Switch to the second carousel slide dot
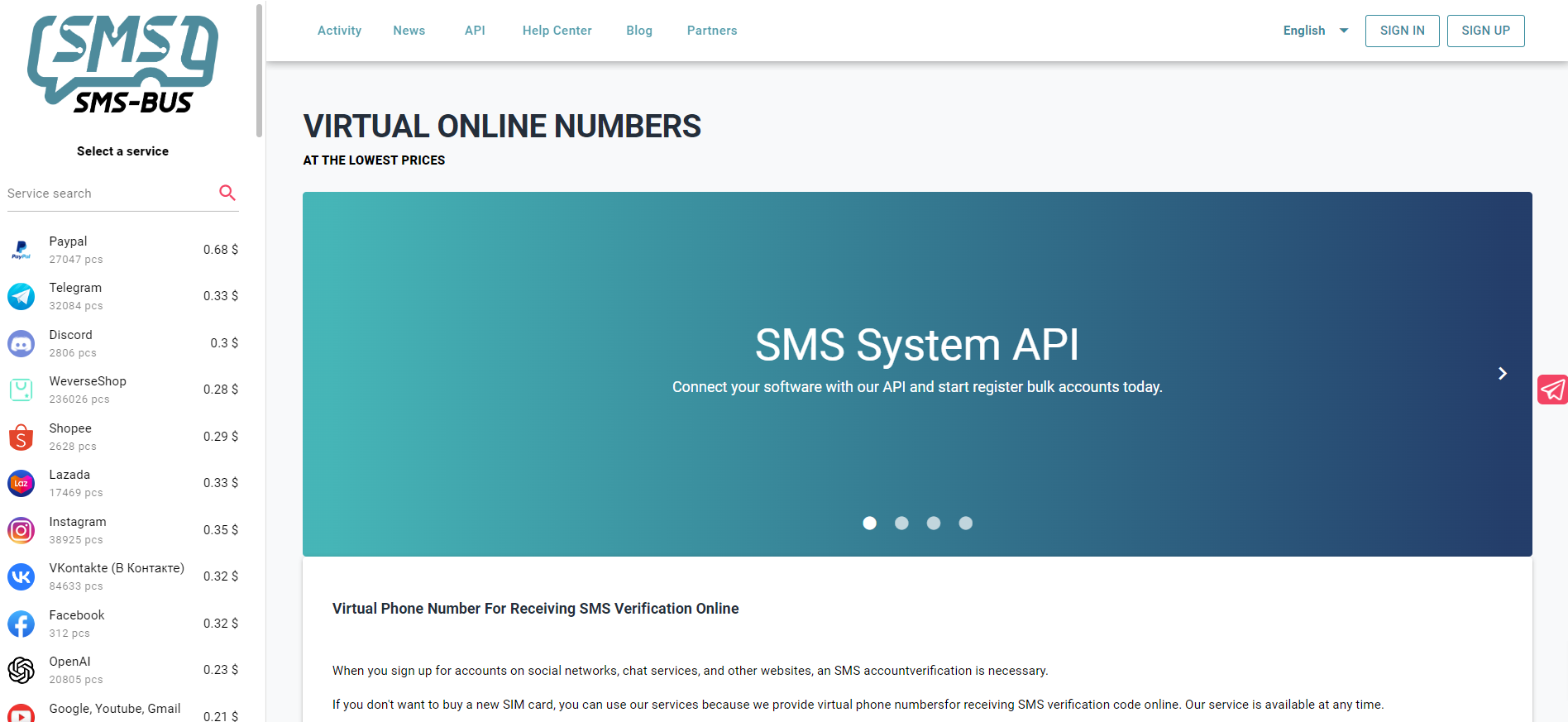Screen dimensions: 1568x722 (901, 523)
